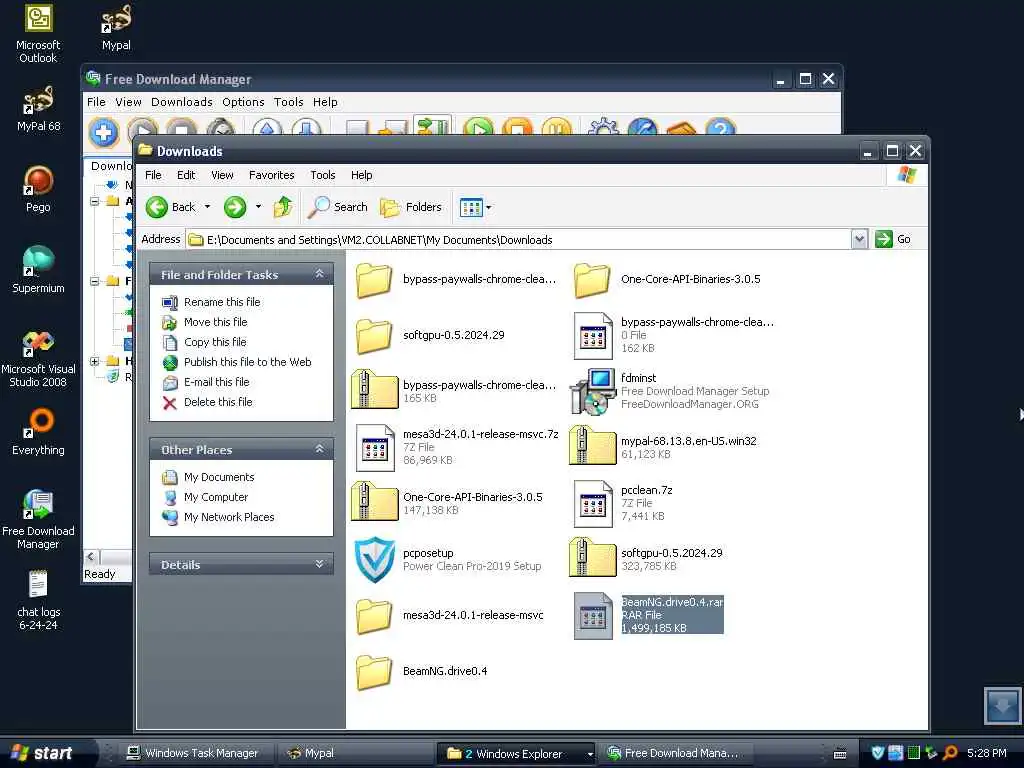
Task: Open Edit menu in Downloads window
Action: [186, 175]
